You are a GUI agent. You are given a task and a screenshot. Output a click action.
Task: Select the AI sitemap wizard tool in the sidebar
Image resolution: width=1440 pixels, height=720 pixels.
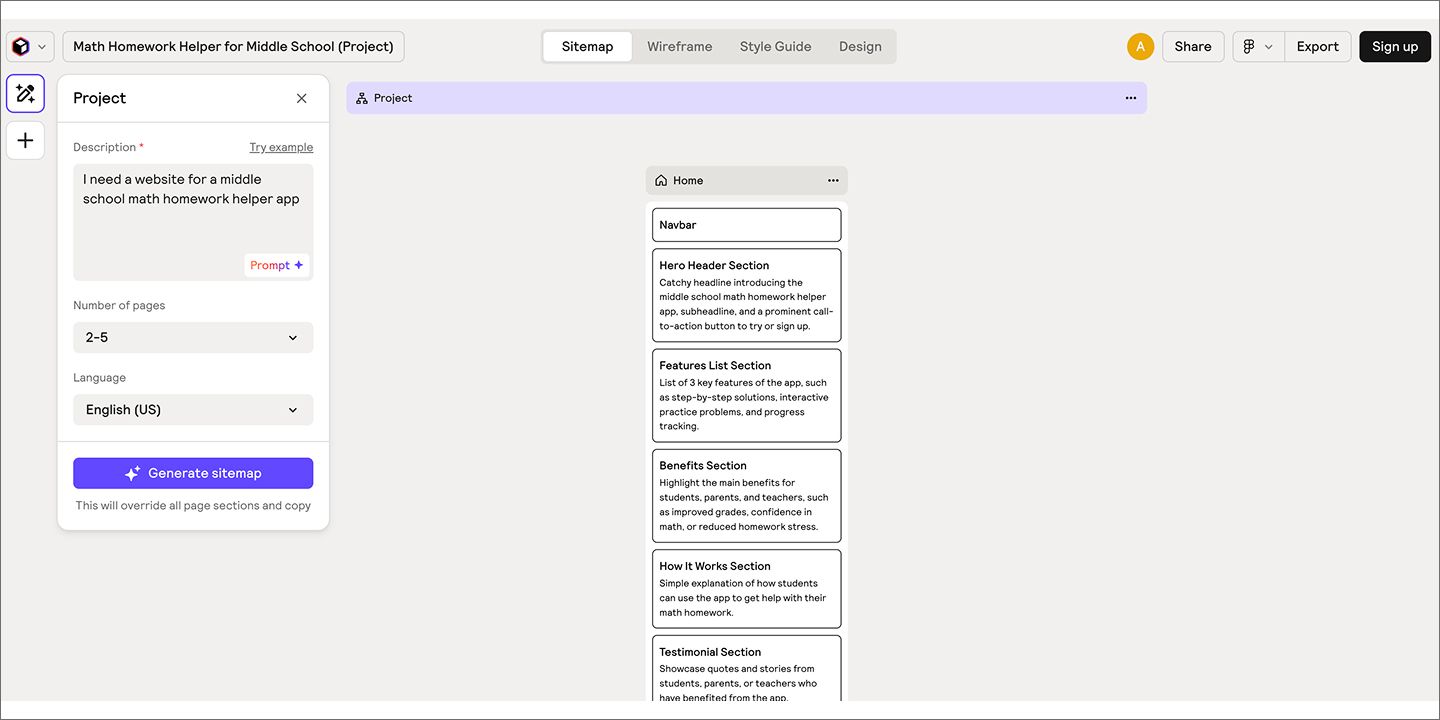click(x=25, y=93)
